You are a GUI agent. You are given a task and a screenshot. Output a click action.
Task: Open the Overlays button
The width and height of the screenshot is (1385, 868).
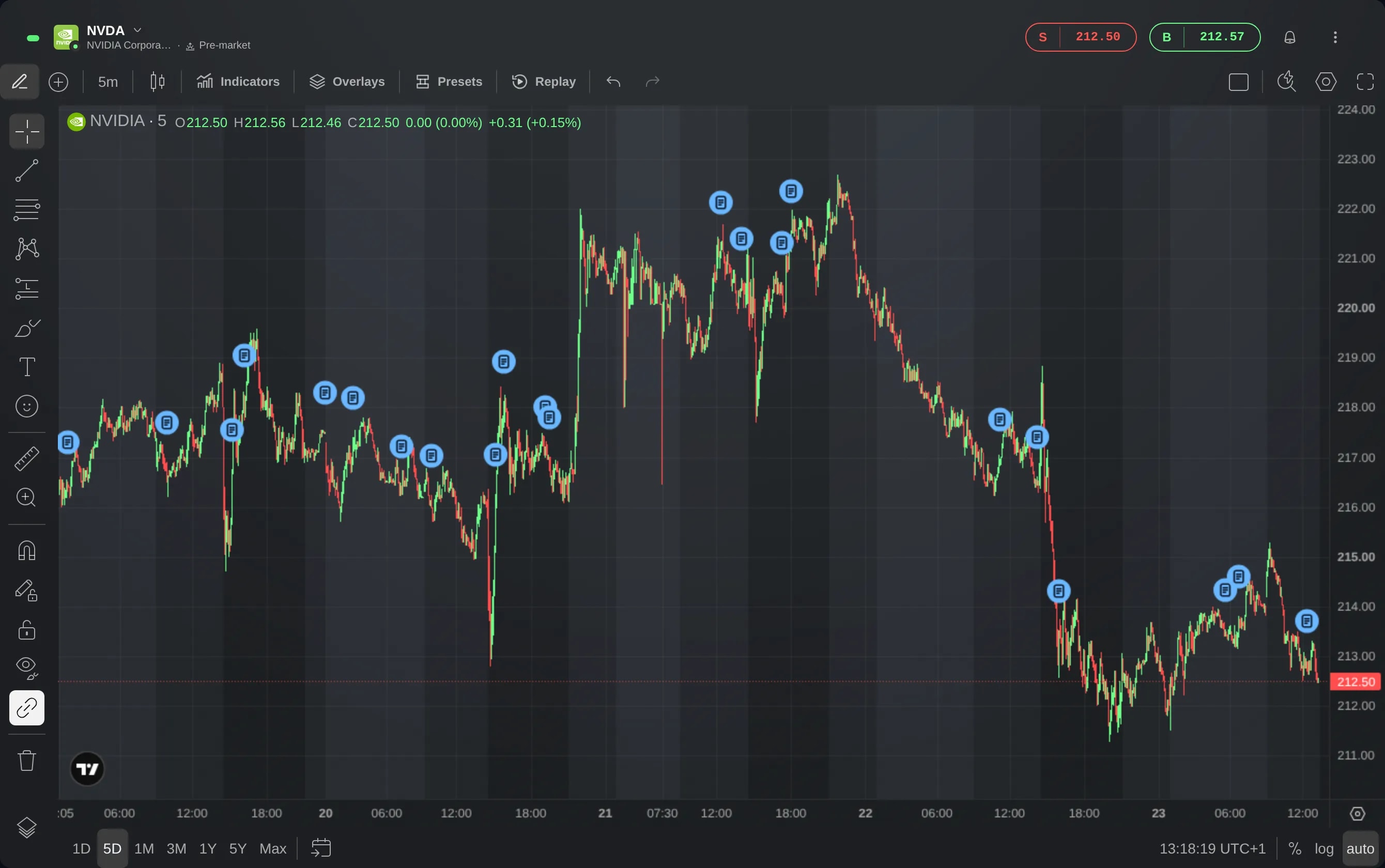click(x=347, y=82)
